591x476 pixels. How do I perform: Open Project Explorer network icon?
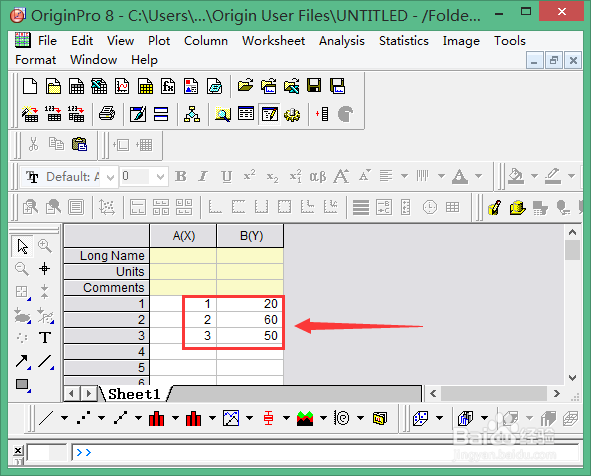[x=192, y=114]
